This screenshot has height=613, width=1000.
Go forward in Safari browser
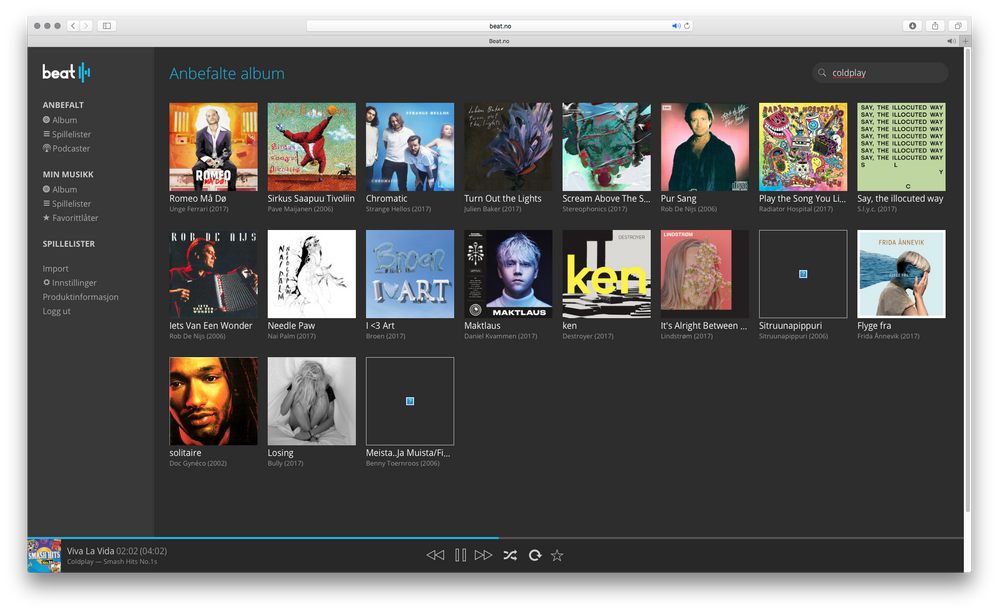86,26
